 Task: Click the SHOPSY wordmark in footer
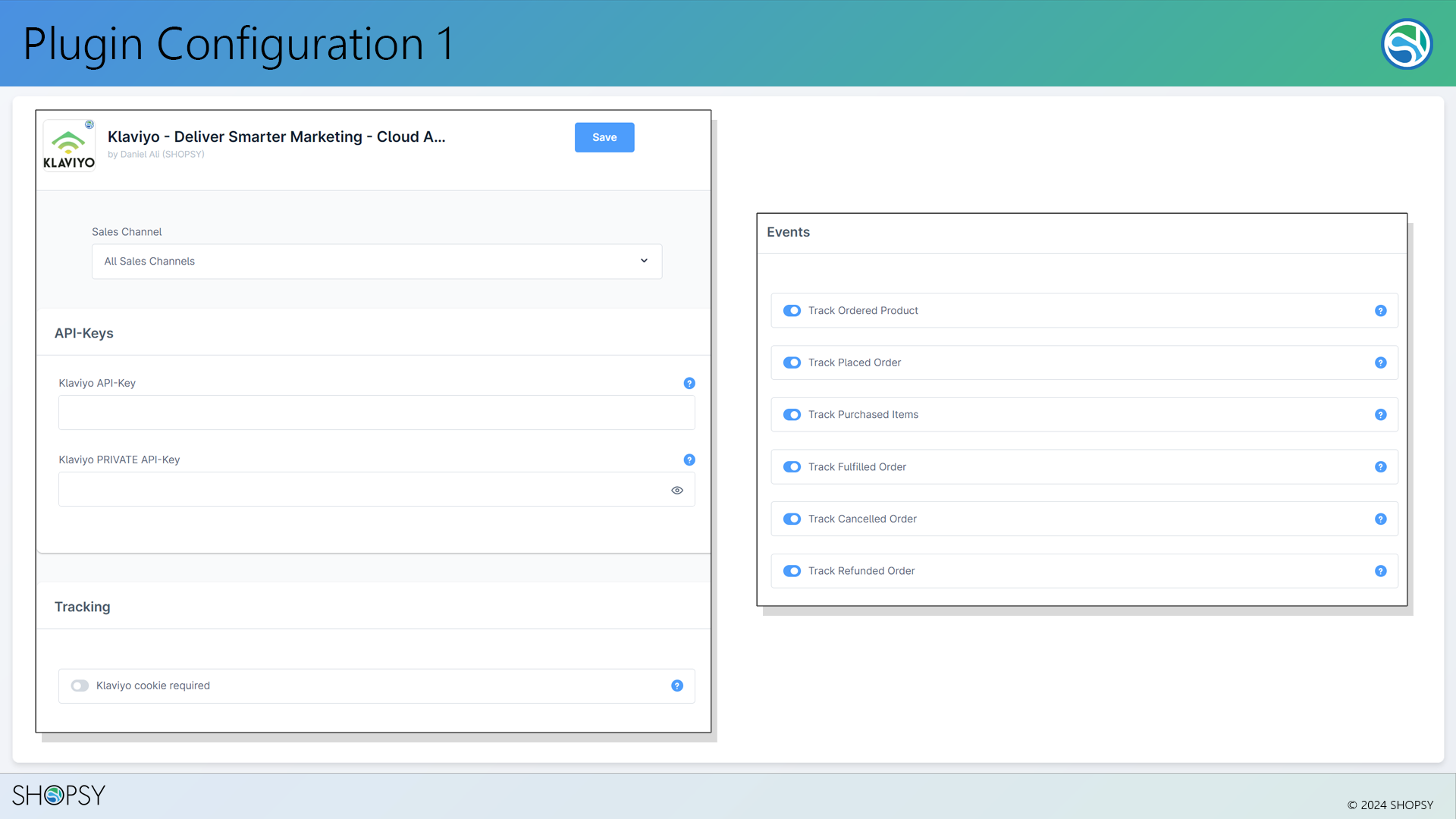[58, 795]
